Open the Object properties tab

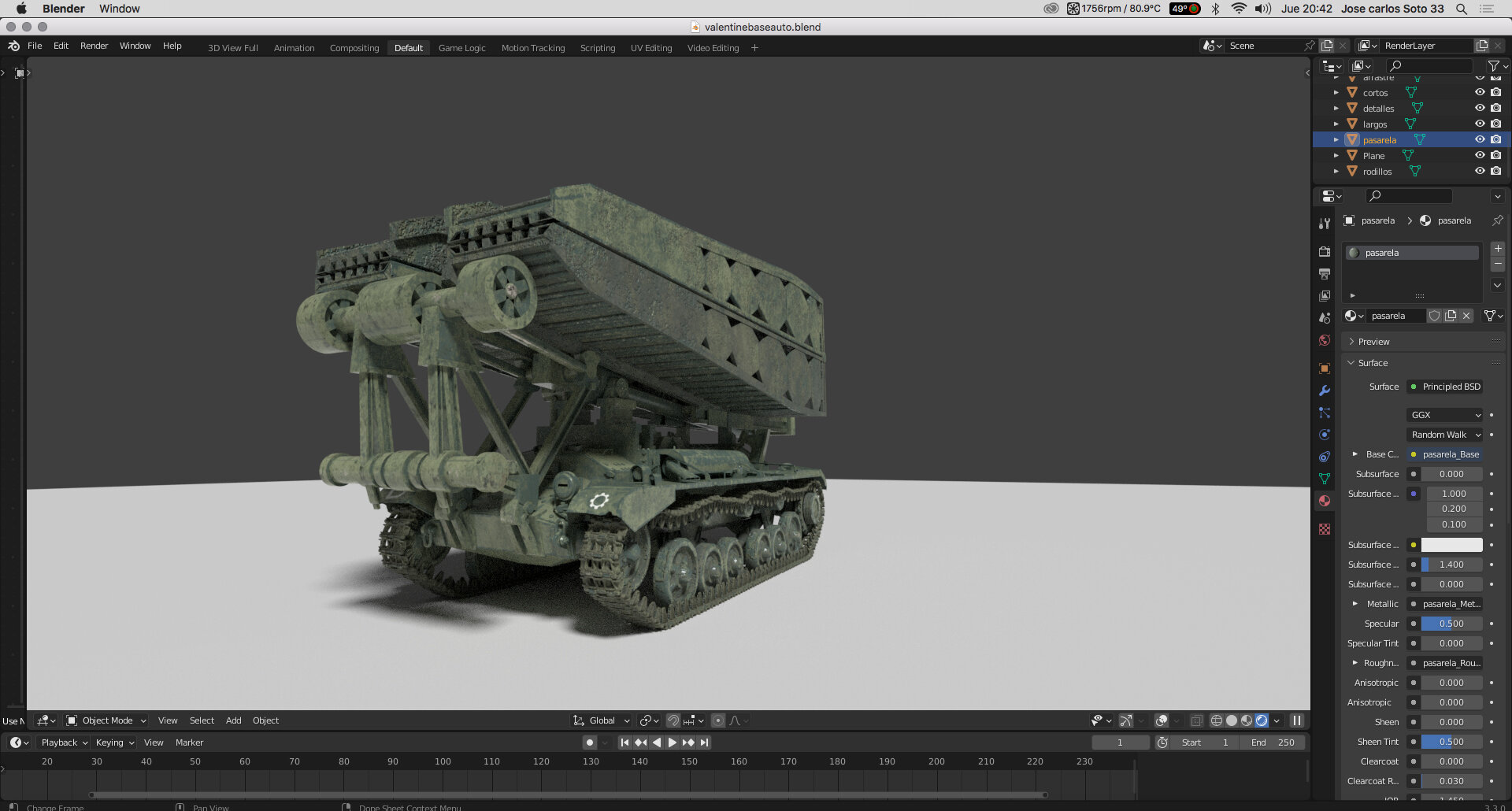coord(1325,368)
